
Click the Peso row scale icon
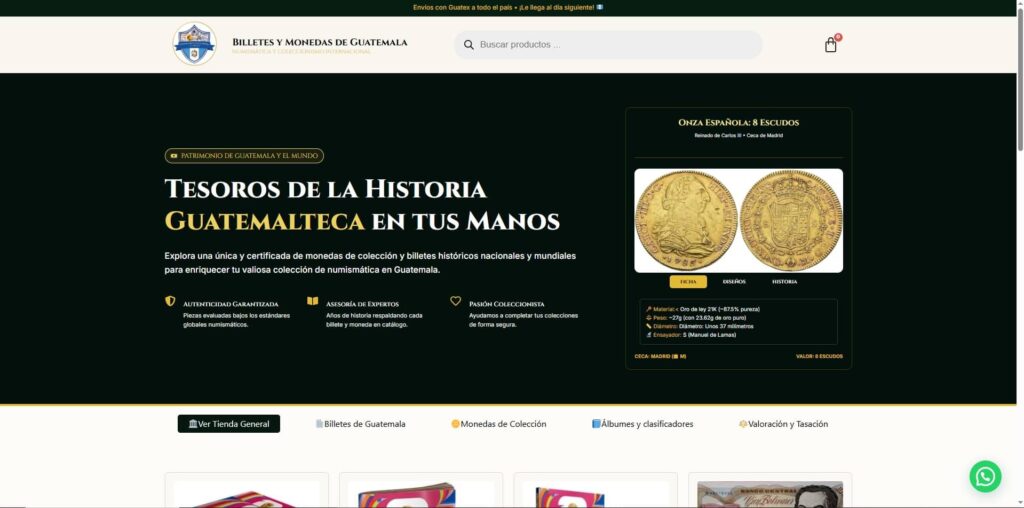click(648, 317)
